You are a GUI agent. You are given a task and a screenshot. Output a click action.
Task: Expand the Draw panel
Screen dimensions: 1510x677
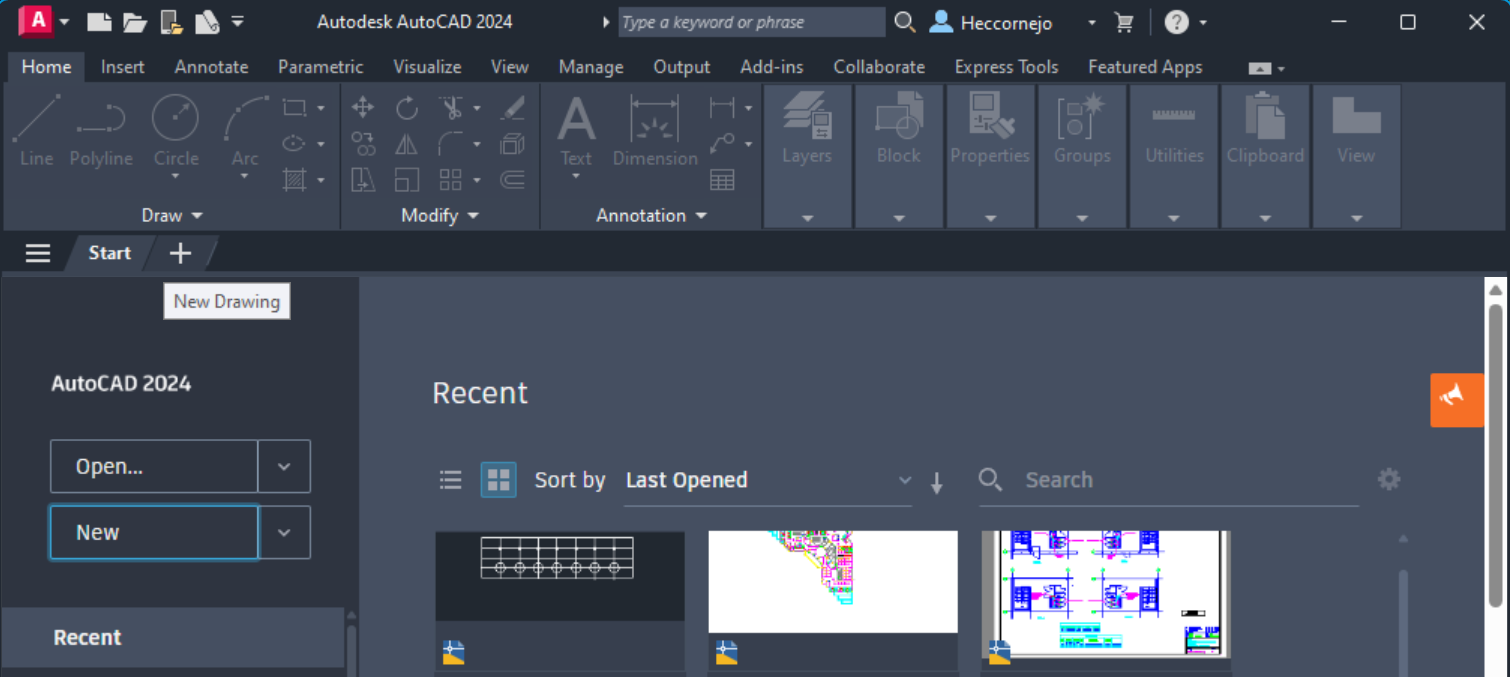click(x=172, y=215)
